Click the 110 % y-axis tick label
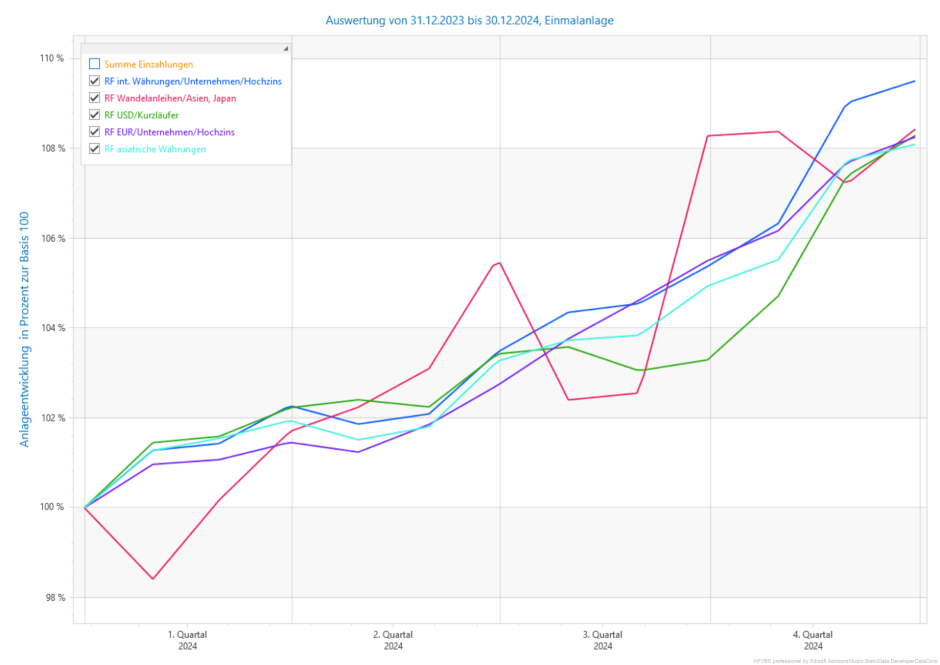This screenshot has width=940, height=665. click(x=53, y=58)
